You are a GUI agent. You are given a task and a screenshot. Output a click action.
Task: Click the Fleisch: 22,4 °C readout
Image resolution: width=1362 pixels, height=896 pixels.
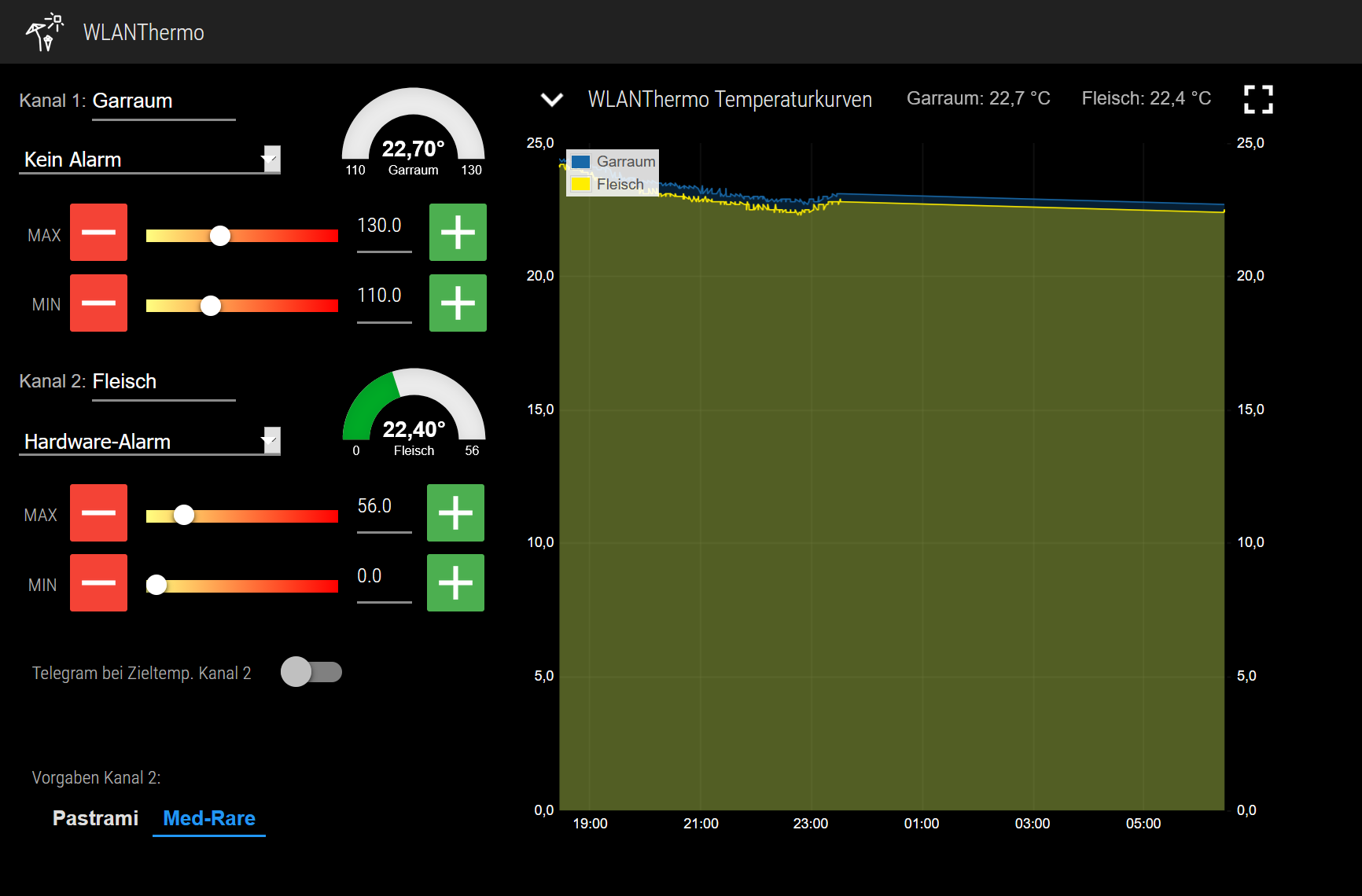[1146, 98]
